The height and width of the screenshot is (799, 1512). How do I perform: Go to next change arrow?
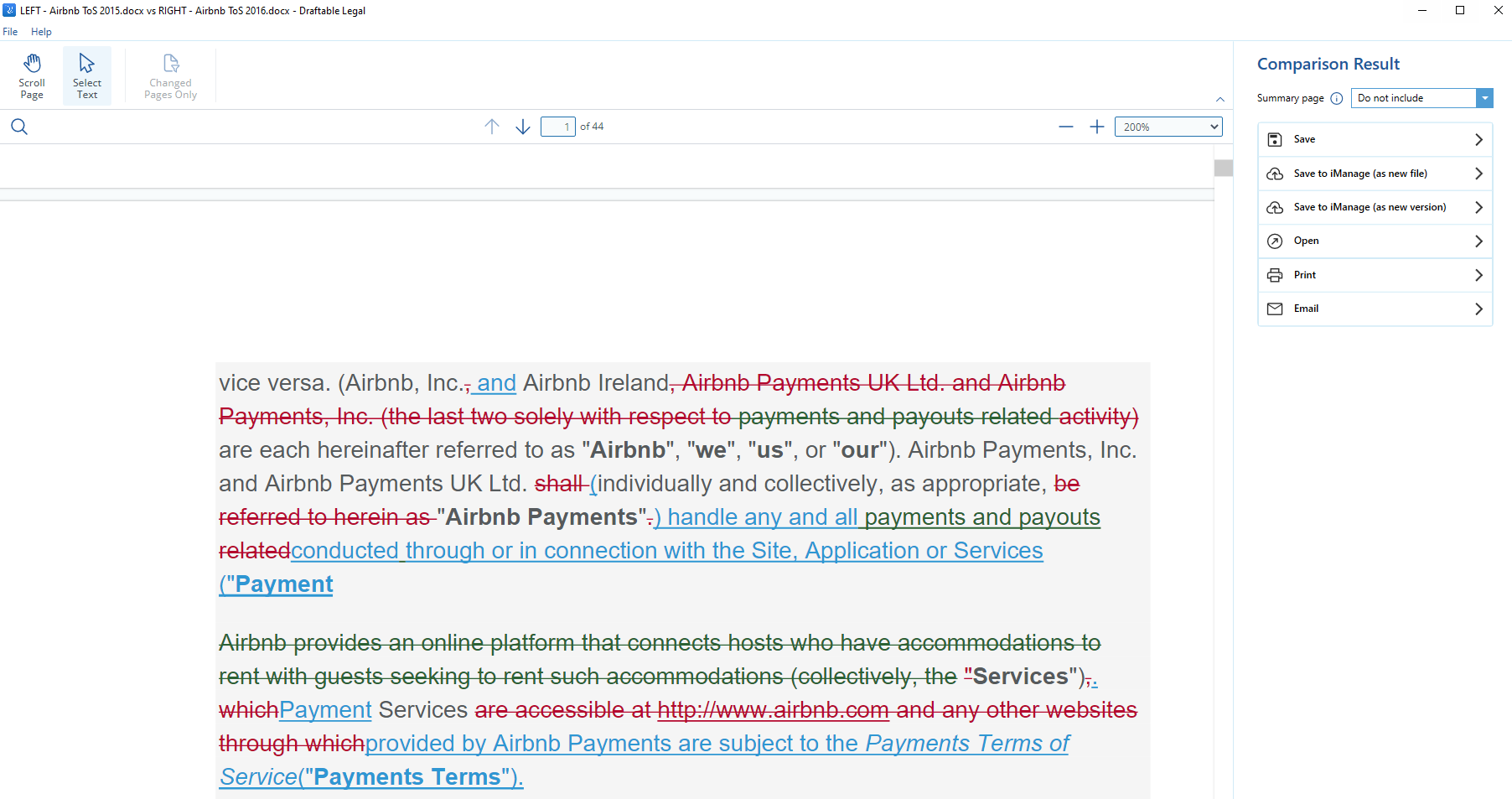click(x=523, y=127)
